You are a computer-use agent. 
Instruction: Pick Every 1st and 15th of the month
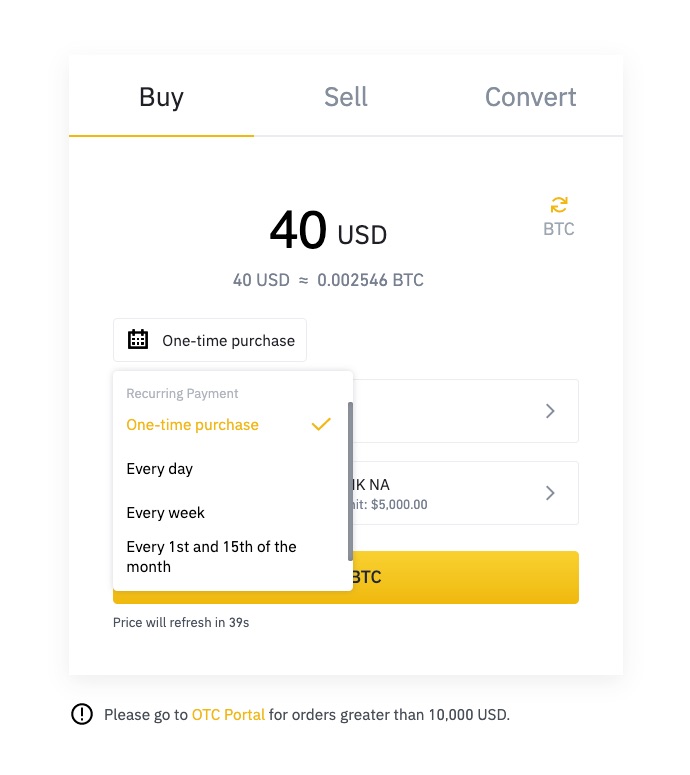click(212, 557)
